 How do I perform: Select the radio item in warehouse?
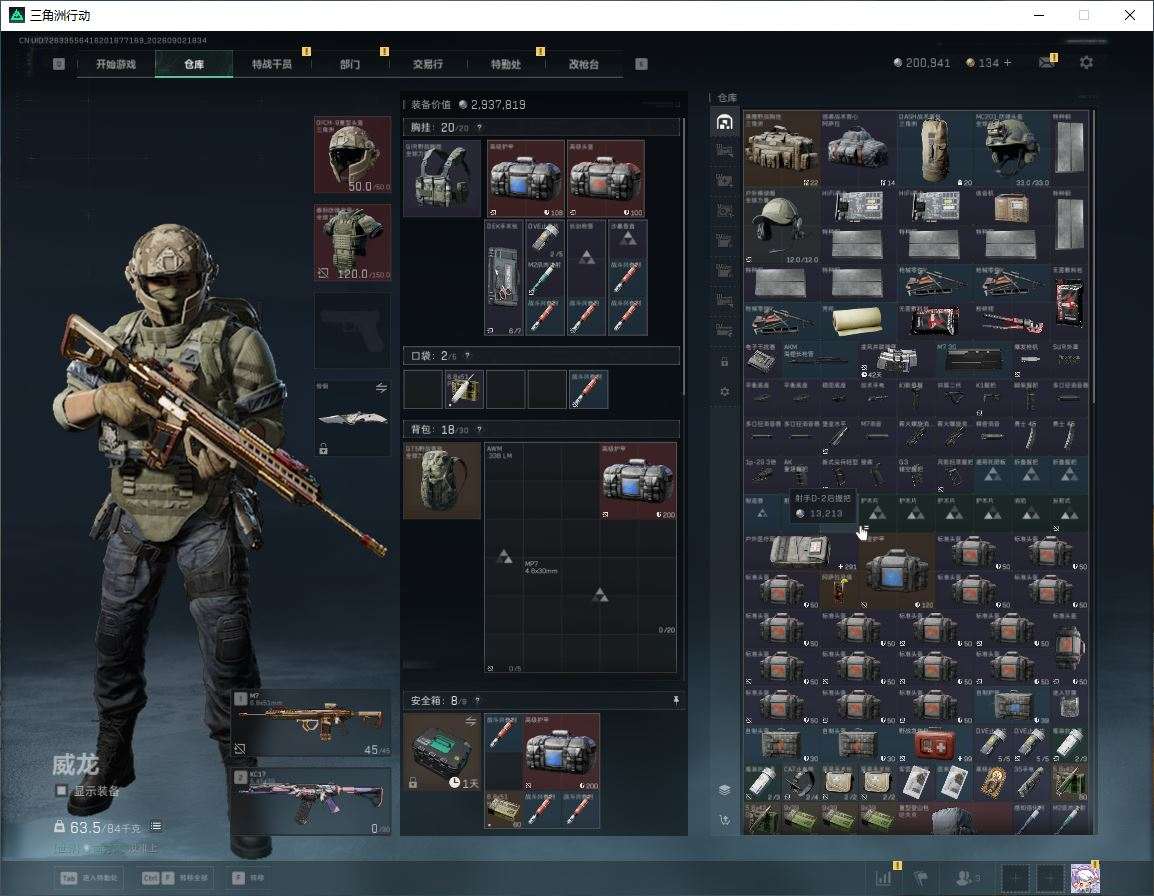pyautogui.click(x=1012, y=207)
